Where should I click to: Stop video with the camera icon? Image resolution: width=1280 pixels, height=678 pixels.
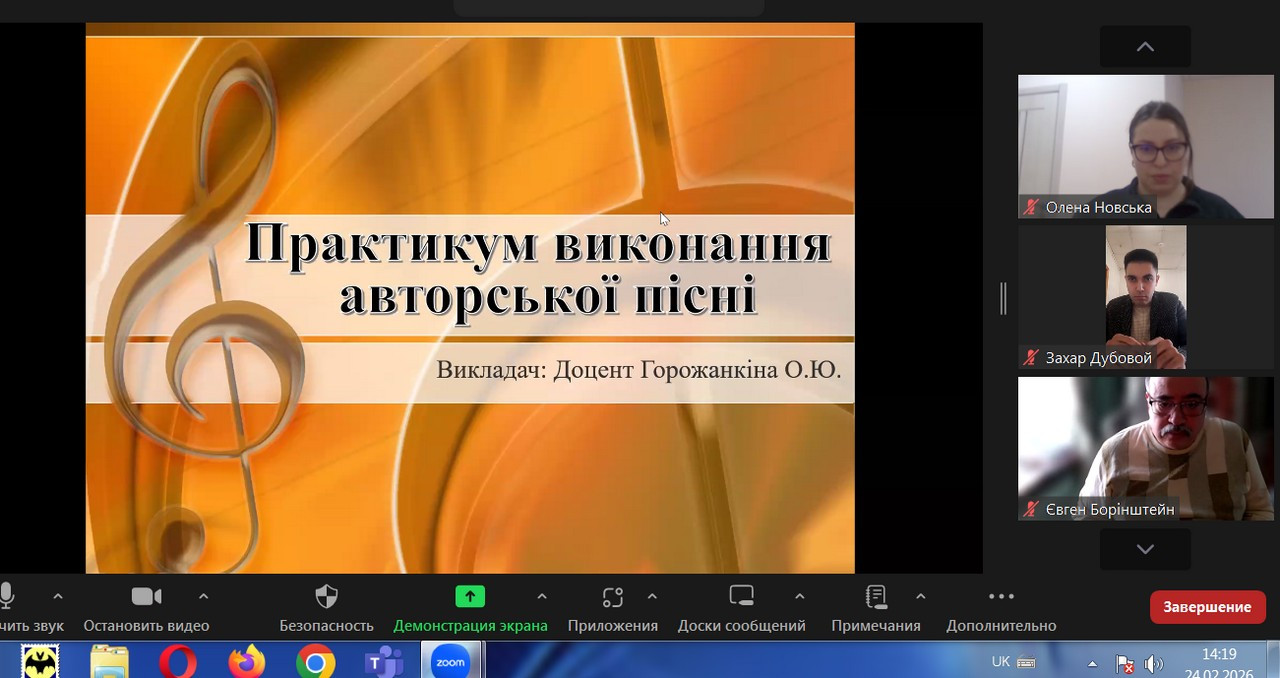(146, 596)
